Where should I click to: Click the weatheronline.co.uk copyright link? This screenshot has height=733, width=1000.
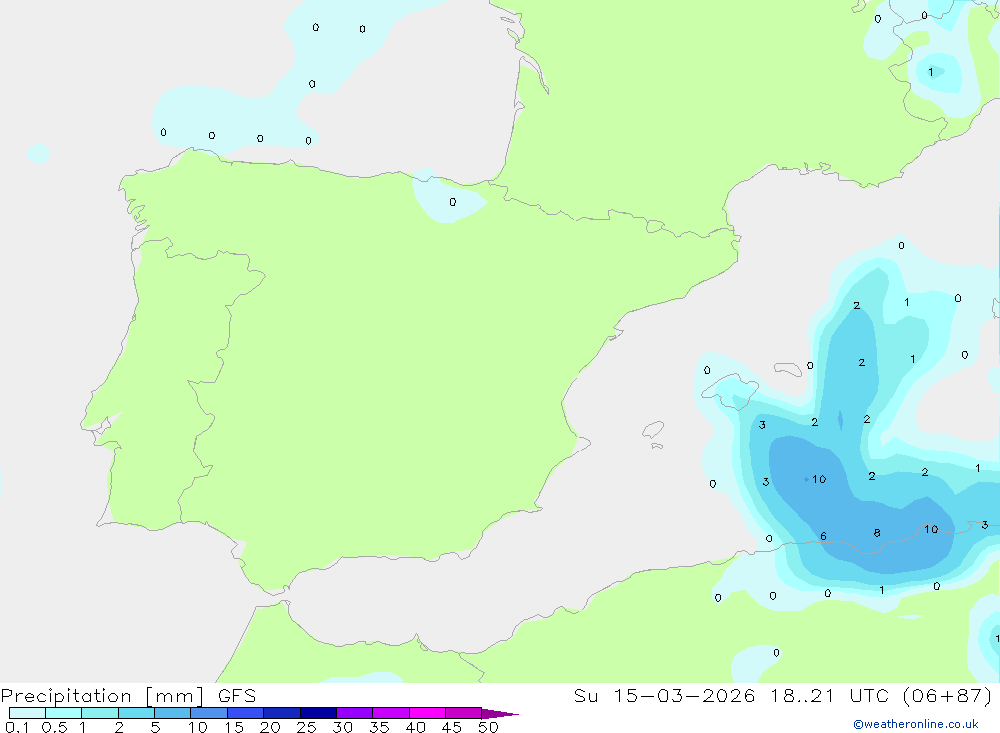[x=916, y=724]
